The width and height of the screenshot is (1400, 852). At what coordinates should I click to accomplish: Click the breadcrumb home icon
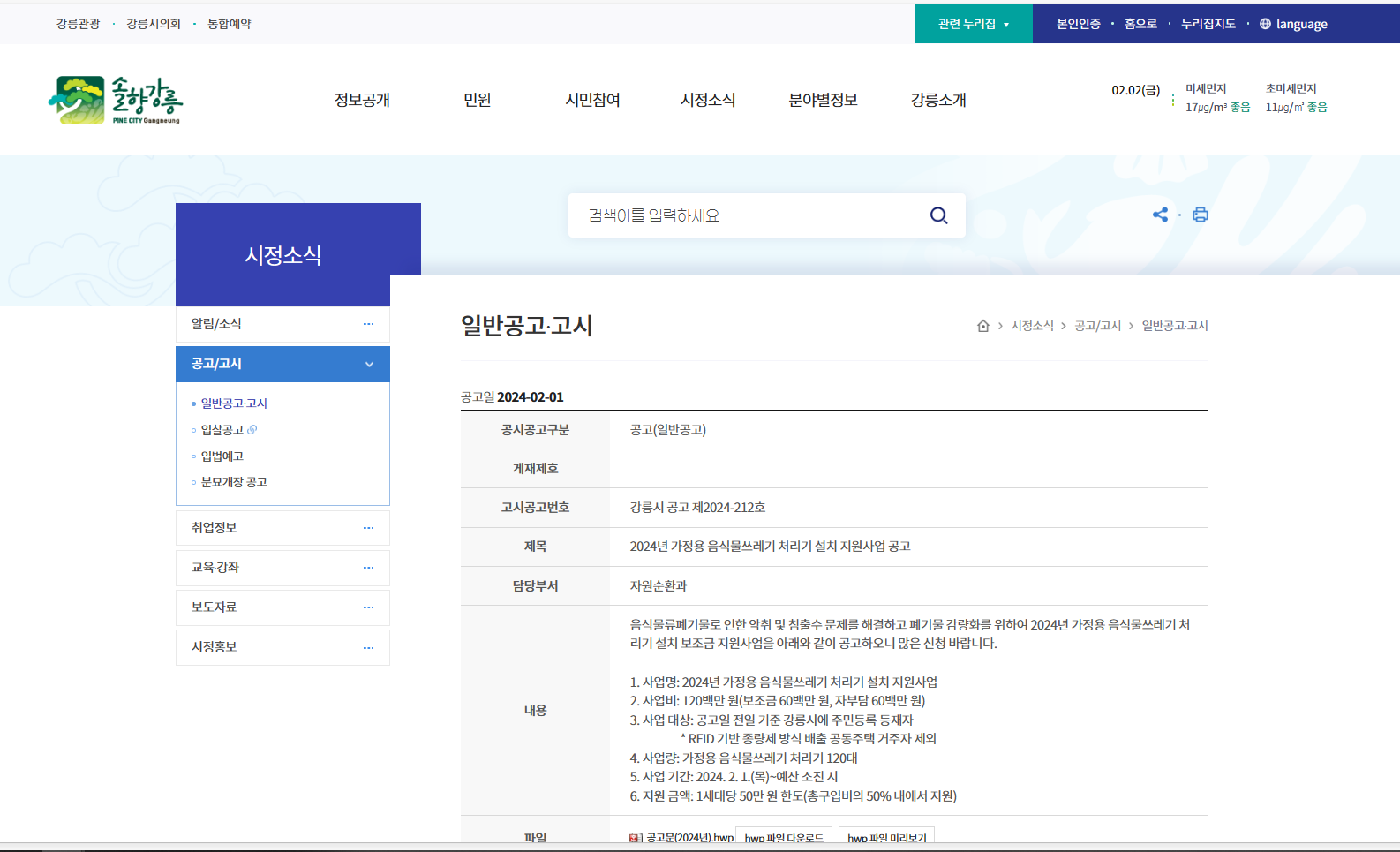(x=983, y=326)
